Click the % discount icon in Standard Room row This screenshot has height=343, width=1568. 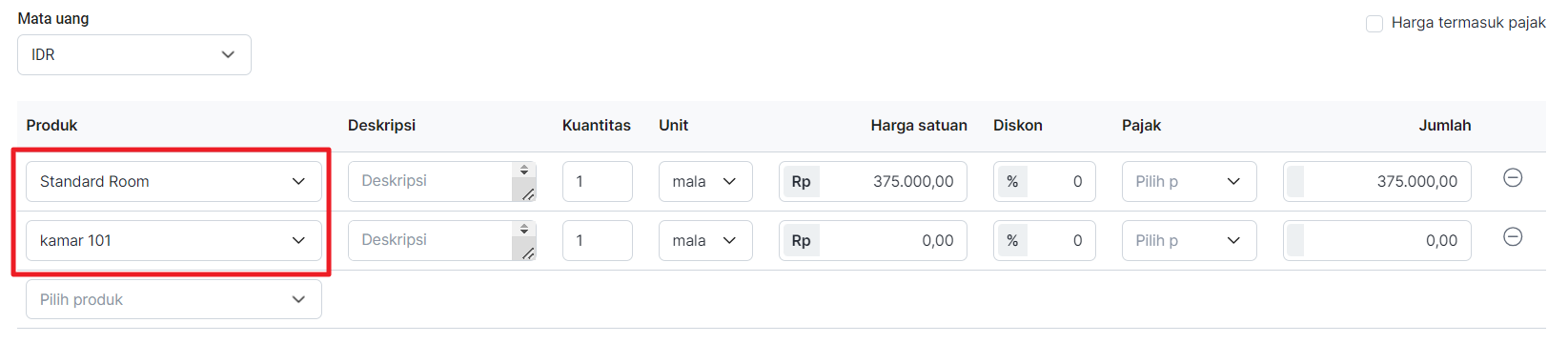(1012, 181)
